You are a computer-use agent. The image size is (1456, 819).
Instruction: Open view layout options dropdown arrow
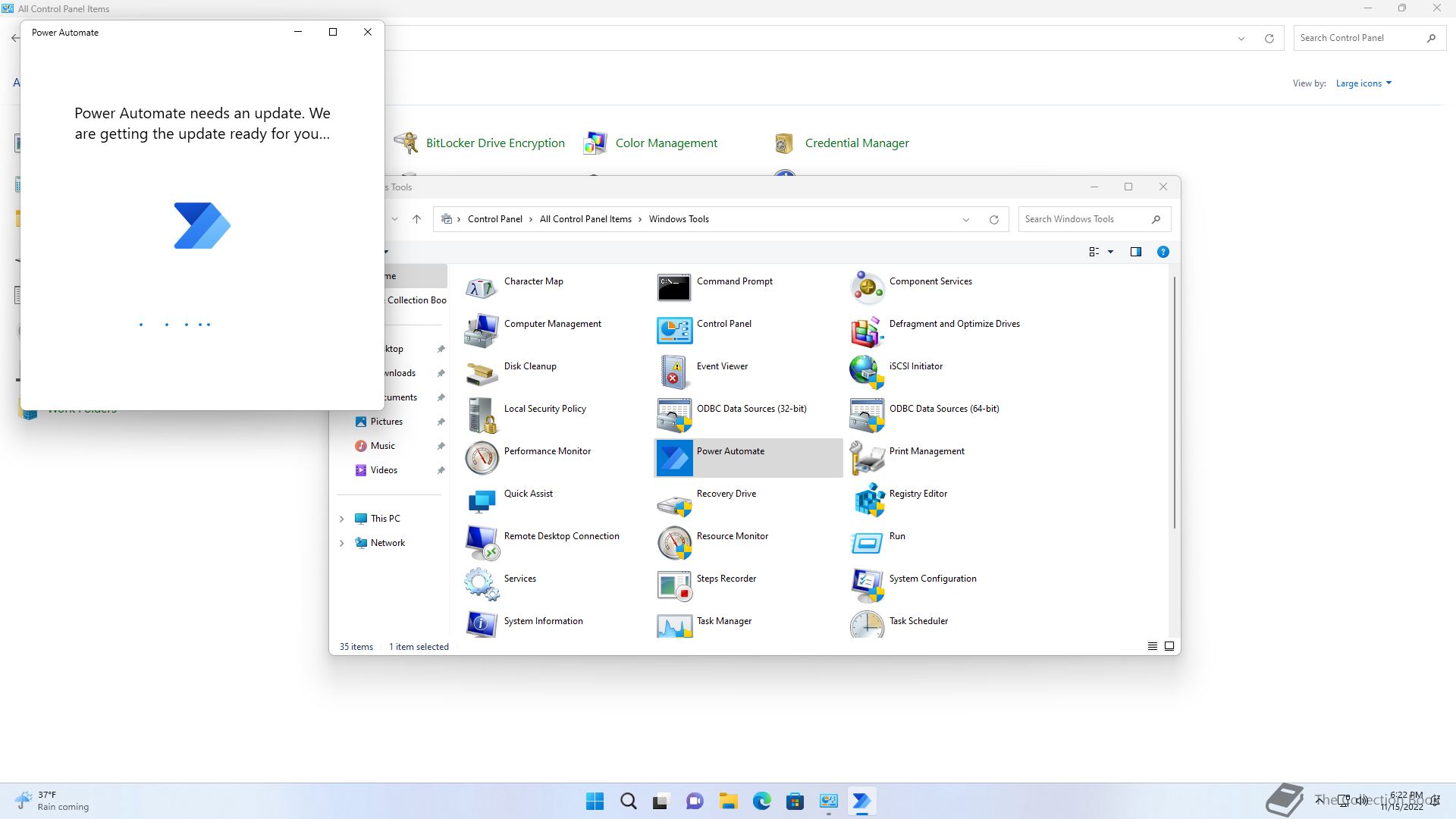pyautogui.click(x=1111, y=252)
